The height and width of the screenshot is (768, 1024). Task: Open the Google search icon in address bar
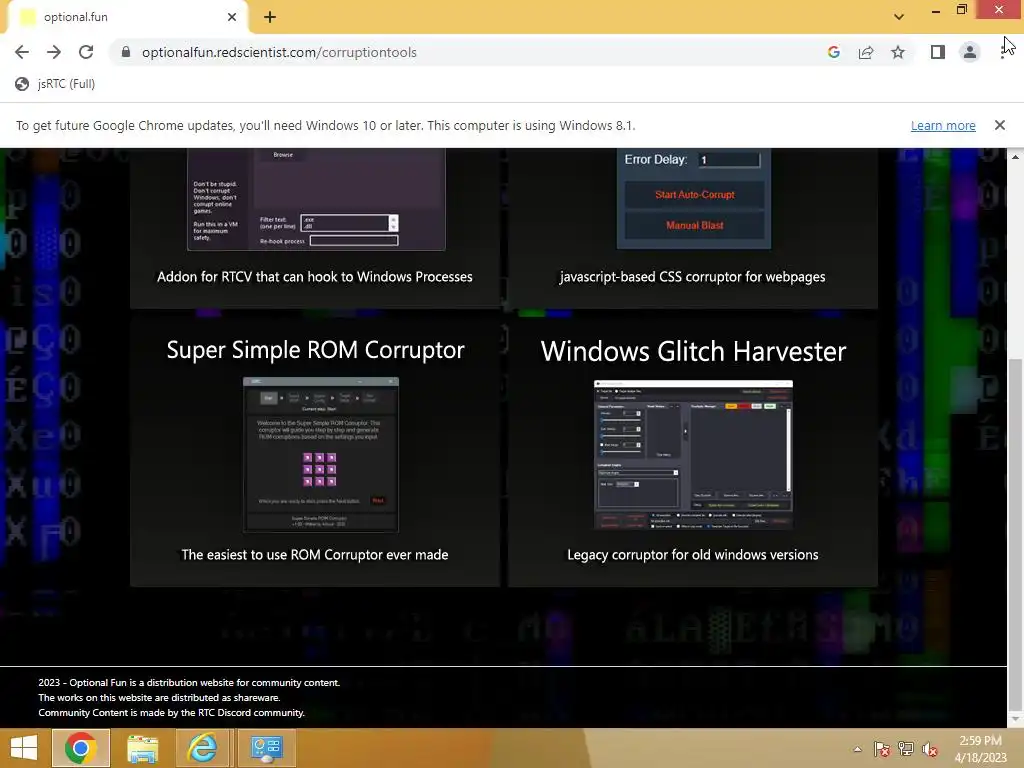pyautogui.click(x=833, y=52)
